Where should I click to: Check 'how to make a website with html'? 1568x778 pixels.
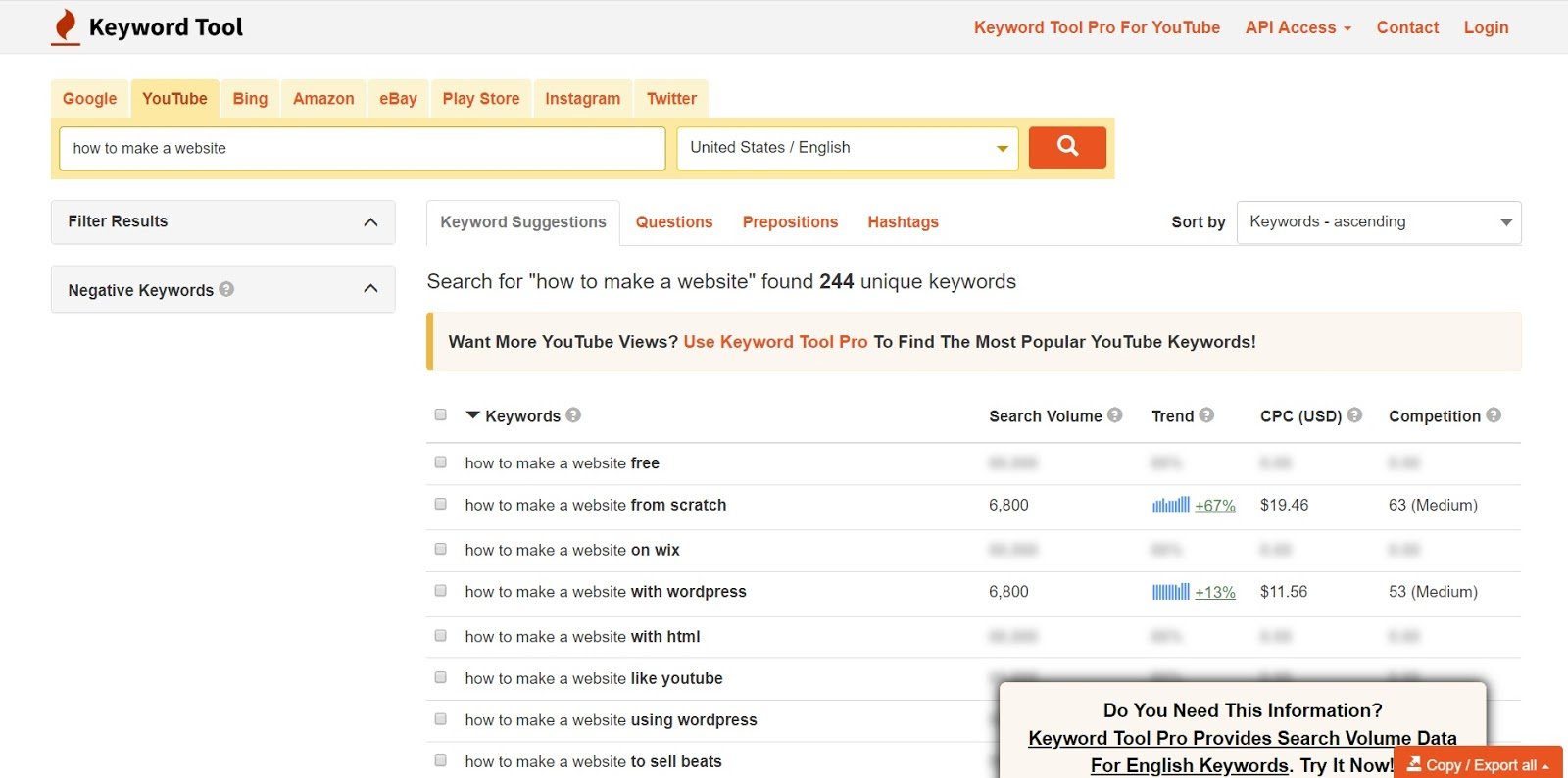[x=440, y=635]
